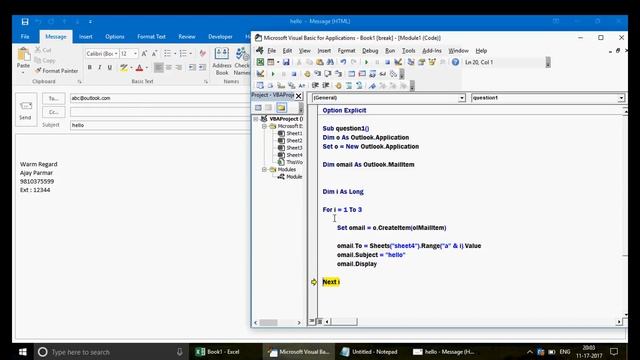Open the Locals Window icon
The image size is (640, 360).
click(x=351, y=74)
